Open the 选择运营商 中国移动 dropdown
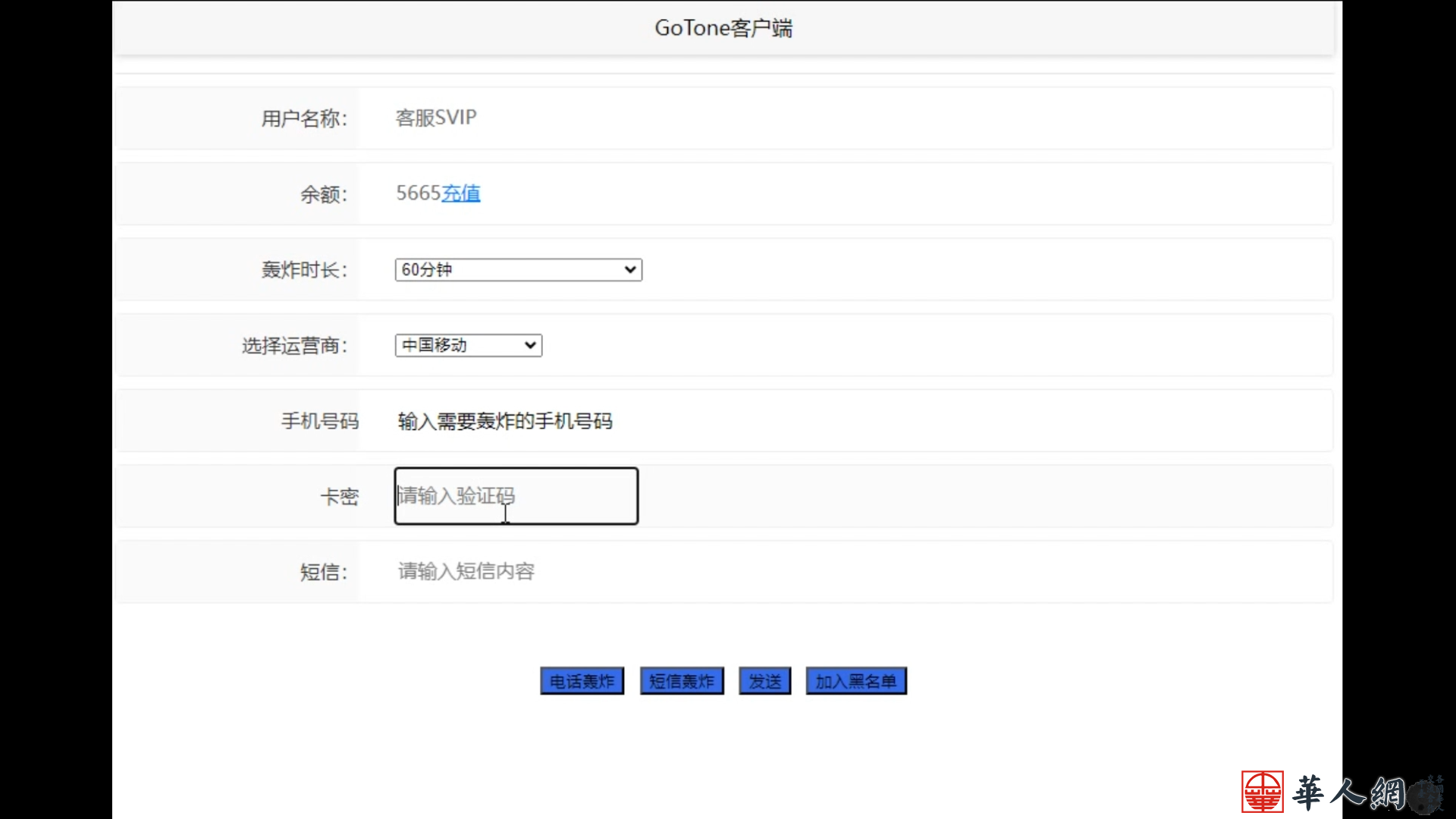Image resolution: width=1456 pixels, height=819 pixels. point(468,346)
